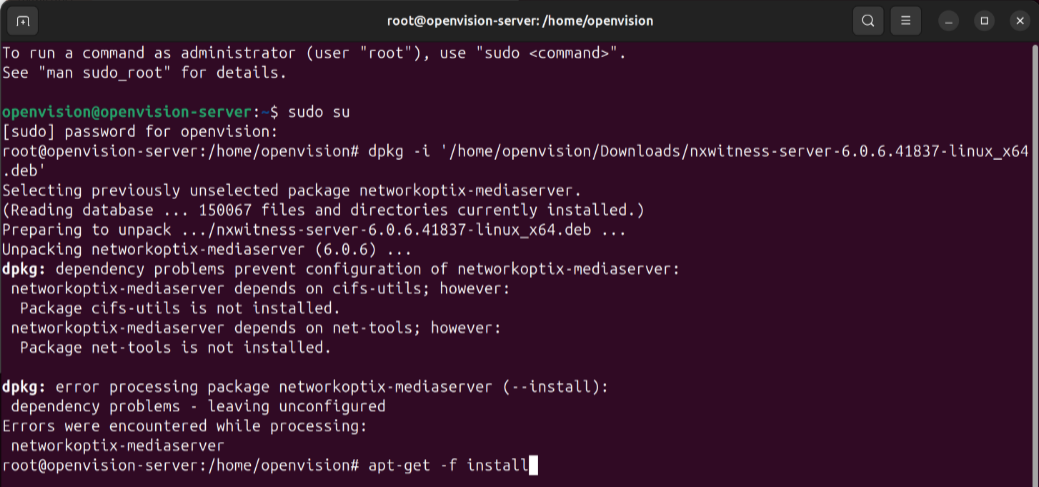Click the 'Preparing to unpack' line
1039x487 pixels.
click(314, 230)
